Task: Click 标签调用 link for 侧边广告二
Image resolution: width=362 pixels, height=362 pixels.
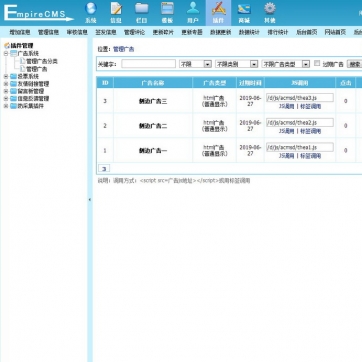Action: (x=310, y=131)
